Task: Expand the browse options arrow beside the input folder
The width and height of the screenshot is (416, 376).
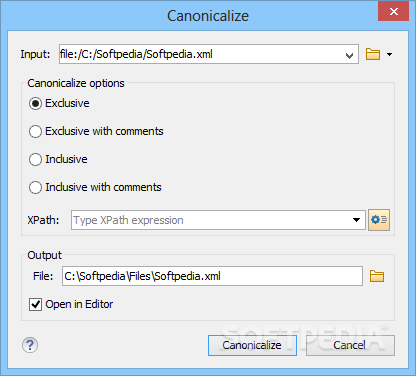Action: point(389,54)
